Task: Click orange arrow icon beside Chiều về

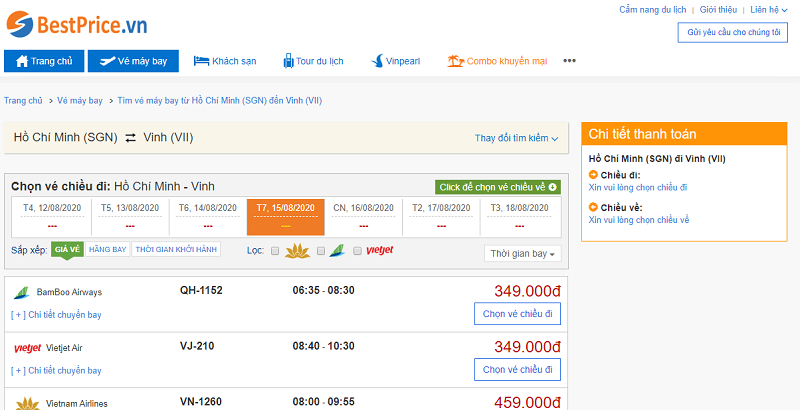Action: 593,207
